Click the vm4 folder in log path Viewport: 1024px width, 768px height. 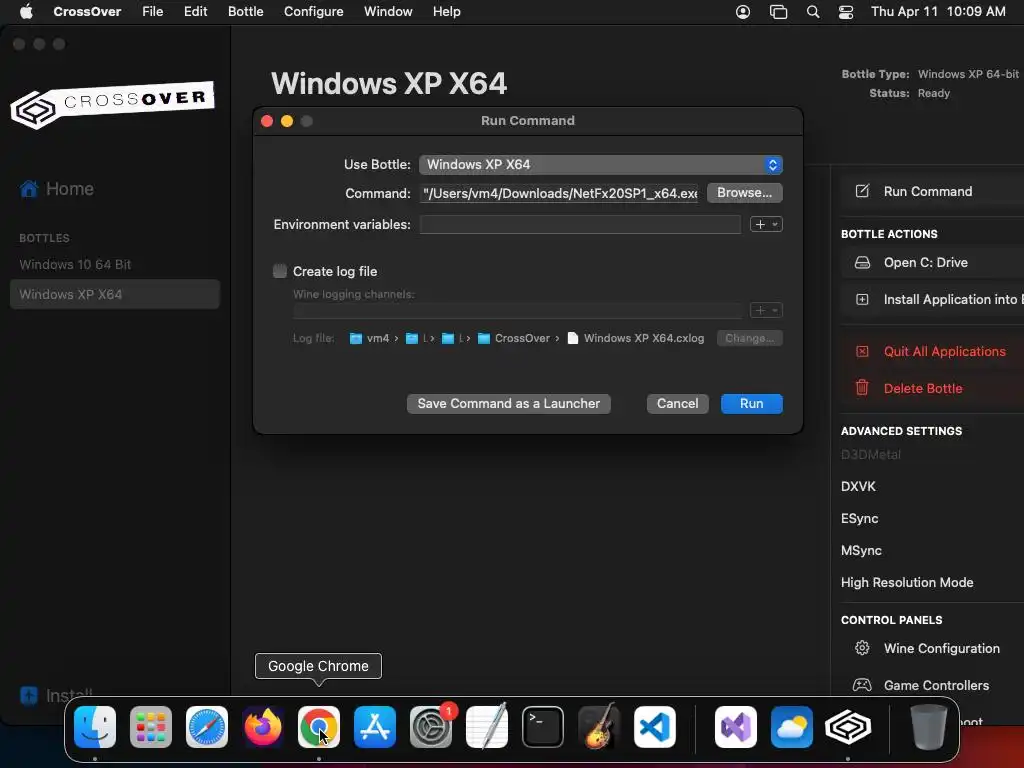[370, 338]
